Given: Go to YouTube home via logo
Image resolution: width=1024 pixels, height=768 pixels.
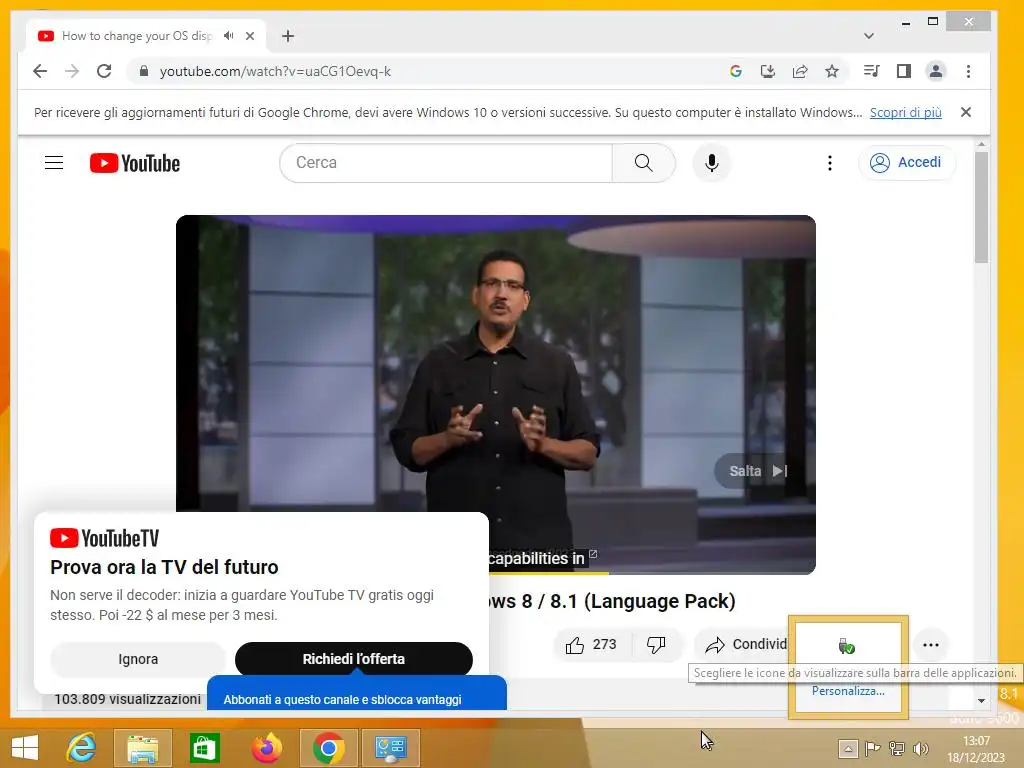Looking at the screenshot, I should 135,163.
